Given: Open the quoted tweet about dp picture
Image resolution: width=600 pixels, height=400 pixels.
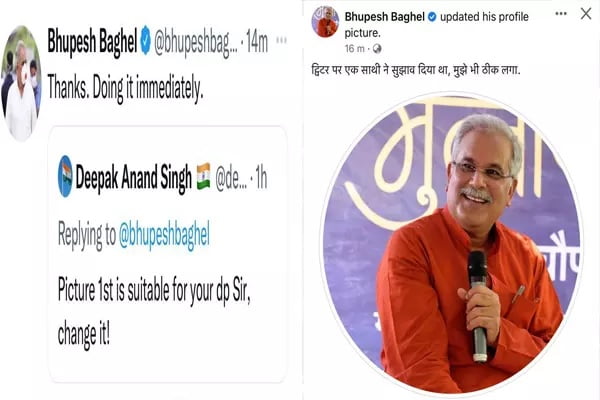Looking at the screenshot, I should coord(168,254).
